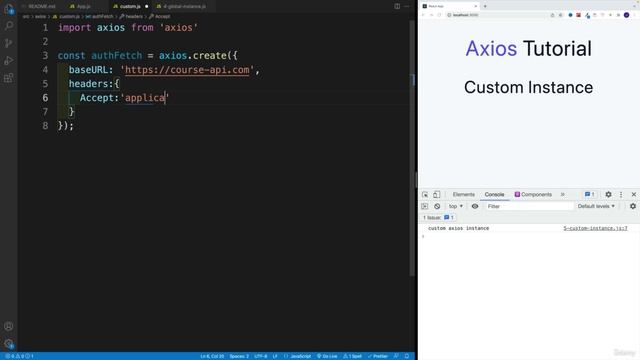Follow the https://course-api.com link in code
This screenshot has width=640, height=360.
click(187, 70)
